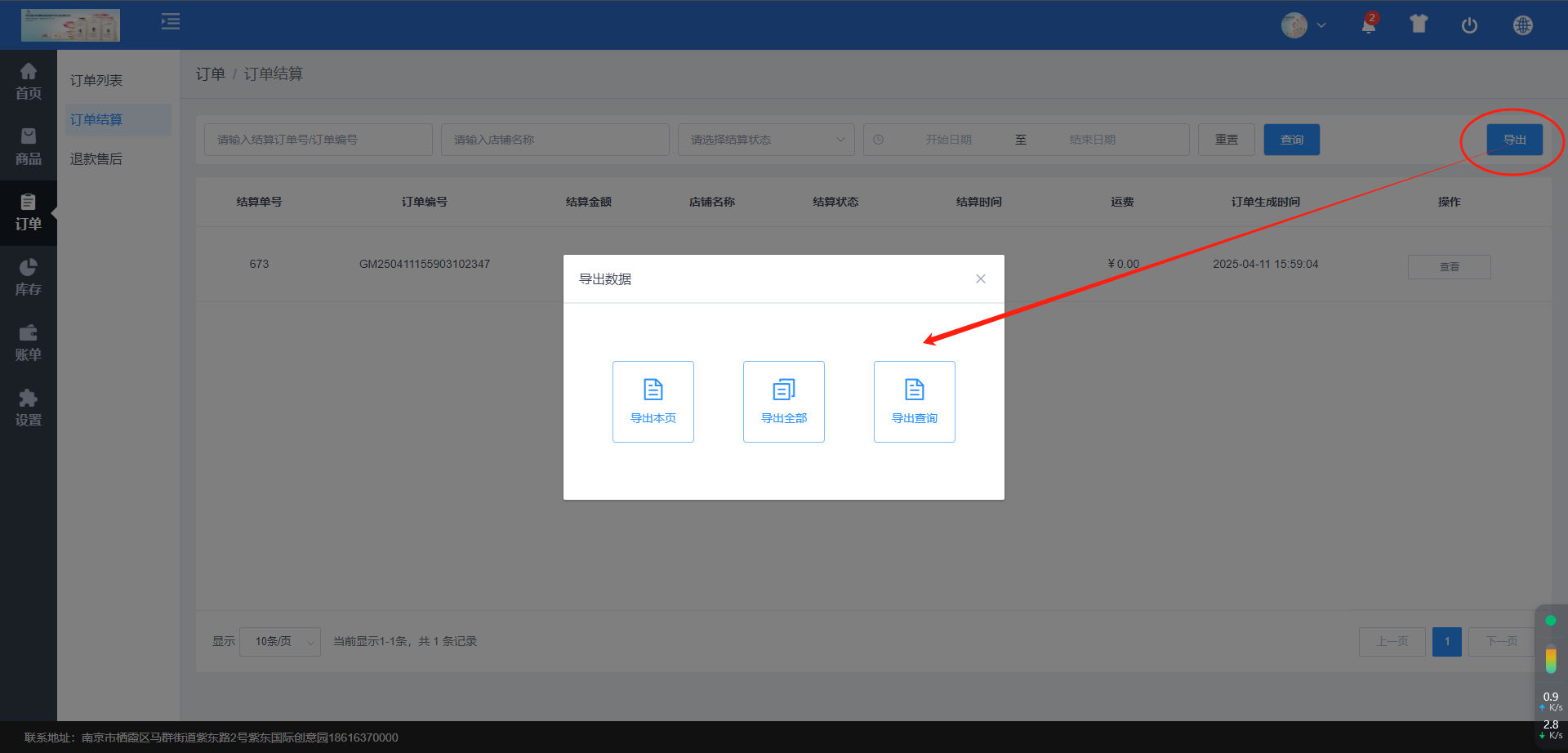Click the settlement order number input field
Viewport: 1568px width, 753px height.
[318, 140]
